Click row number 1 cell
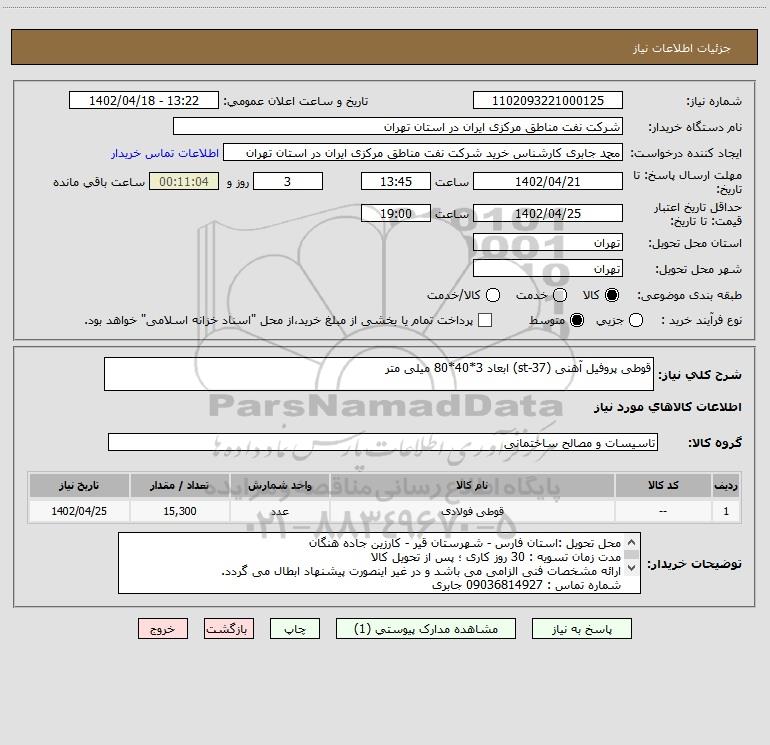Screen dimensions: 770x745 (726, 511)
